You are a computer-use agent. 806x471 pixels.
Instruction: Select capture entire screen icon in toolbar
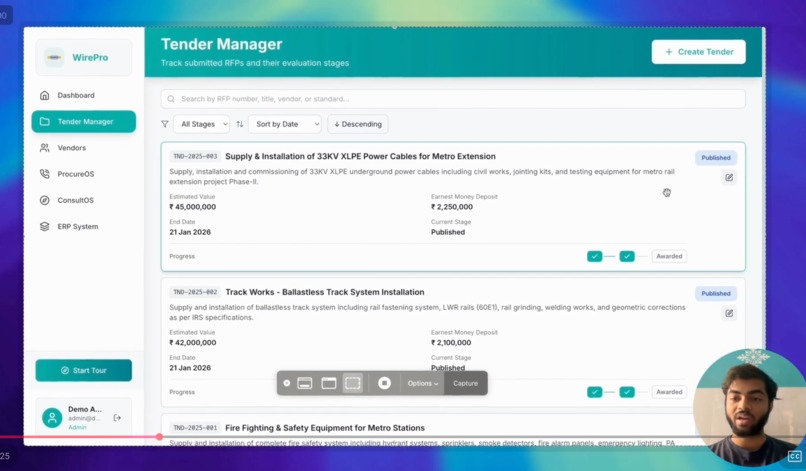305,383
